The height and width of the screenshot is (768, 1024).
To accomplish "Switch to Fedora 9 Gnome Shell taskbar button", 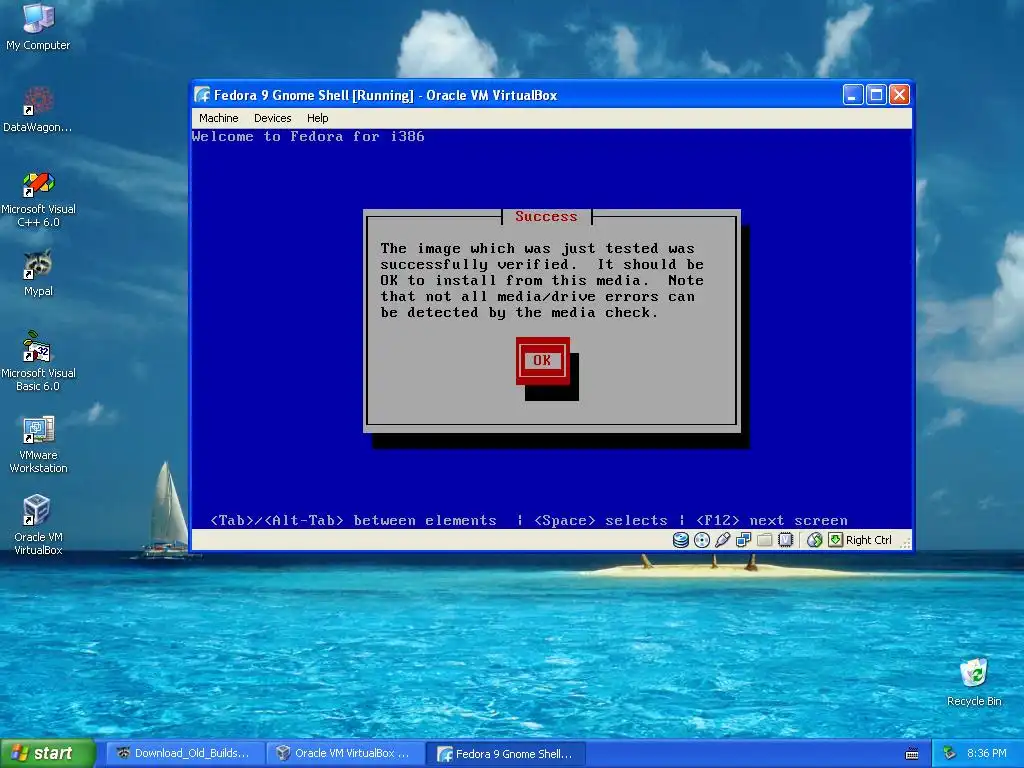I will pyautogui.click(x=505, y=754).
